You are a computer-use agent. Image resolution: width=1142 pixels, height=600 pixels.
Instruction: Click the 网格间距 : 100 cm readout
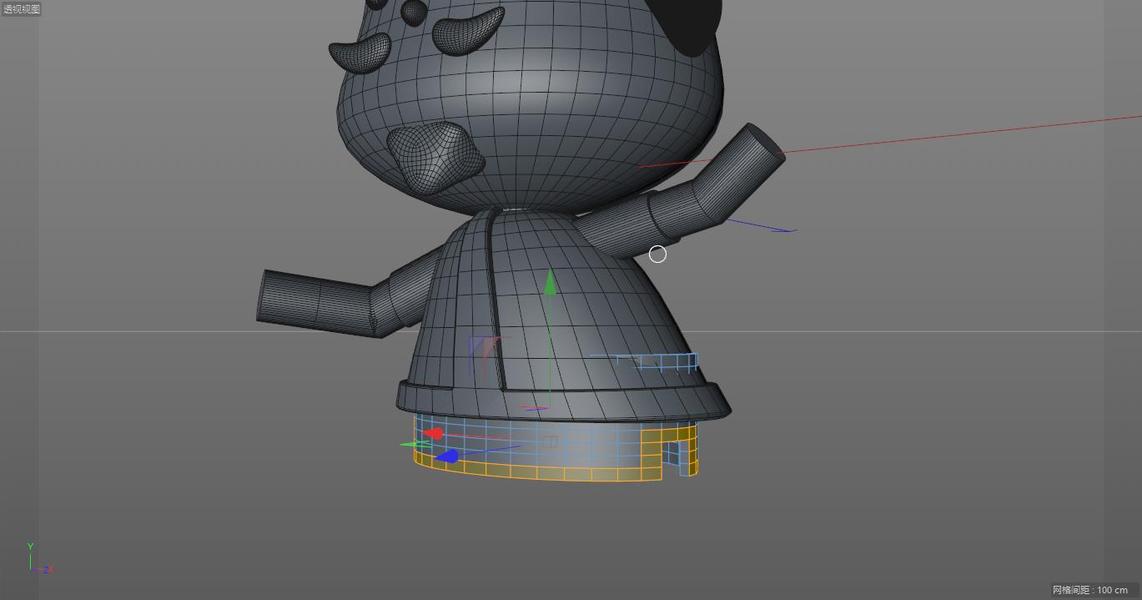coord(1090,590)
